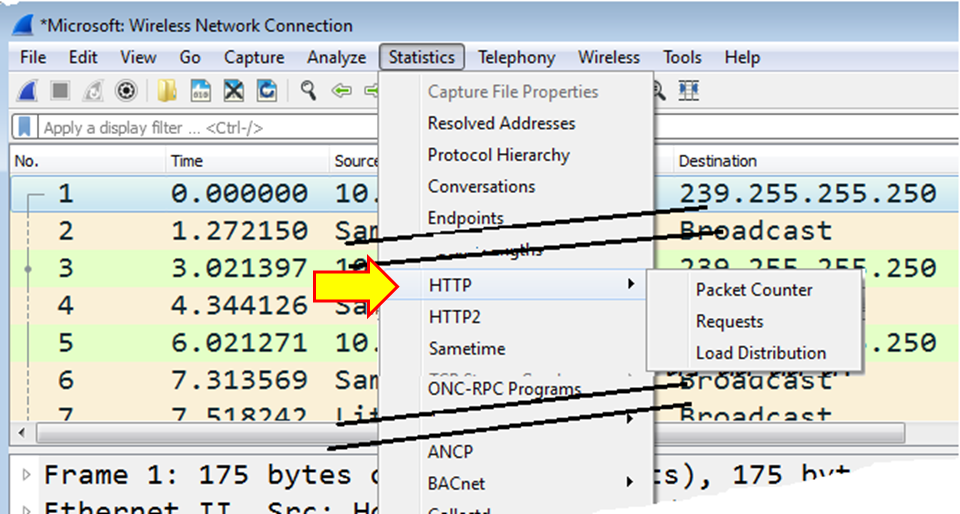The height and width of the screenshot is (514, 960).
Task: Sort by the Source column header
Action: point(354,161)
